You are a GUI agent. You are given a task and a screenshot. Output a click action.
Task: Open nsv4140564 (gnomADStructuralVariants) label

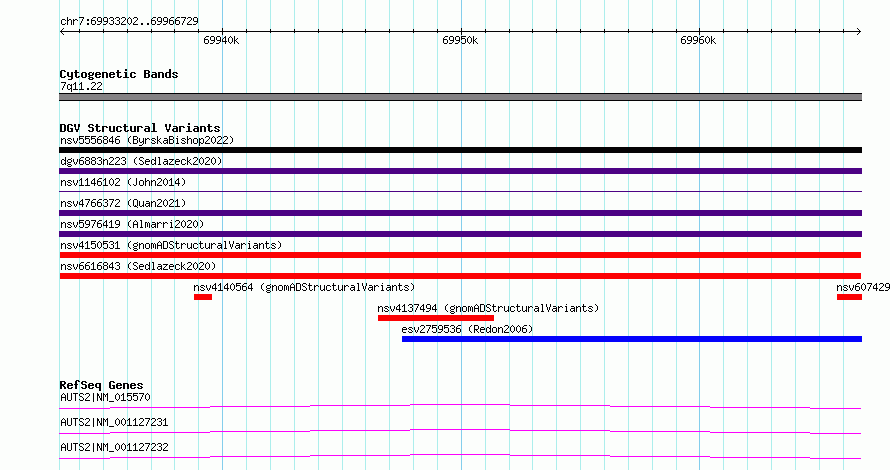[x=304, y=287]
